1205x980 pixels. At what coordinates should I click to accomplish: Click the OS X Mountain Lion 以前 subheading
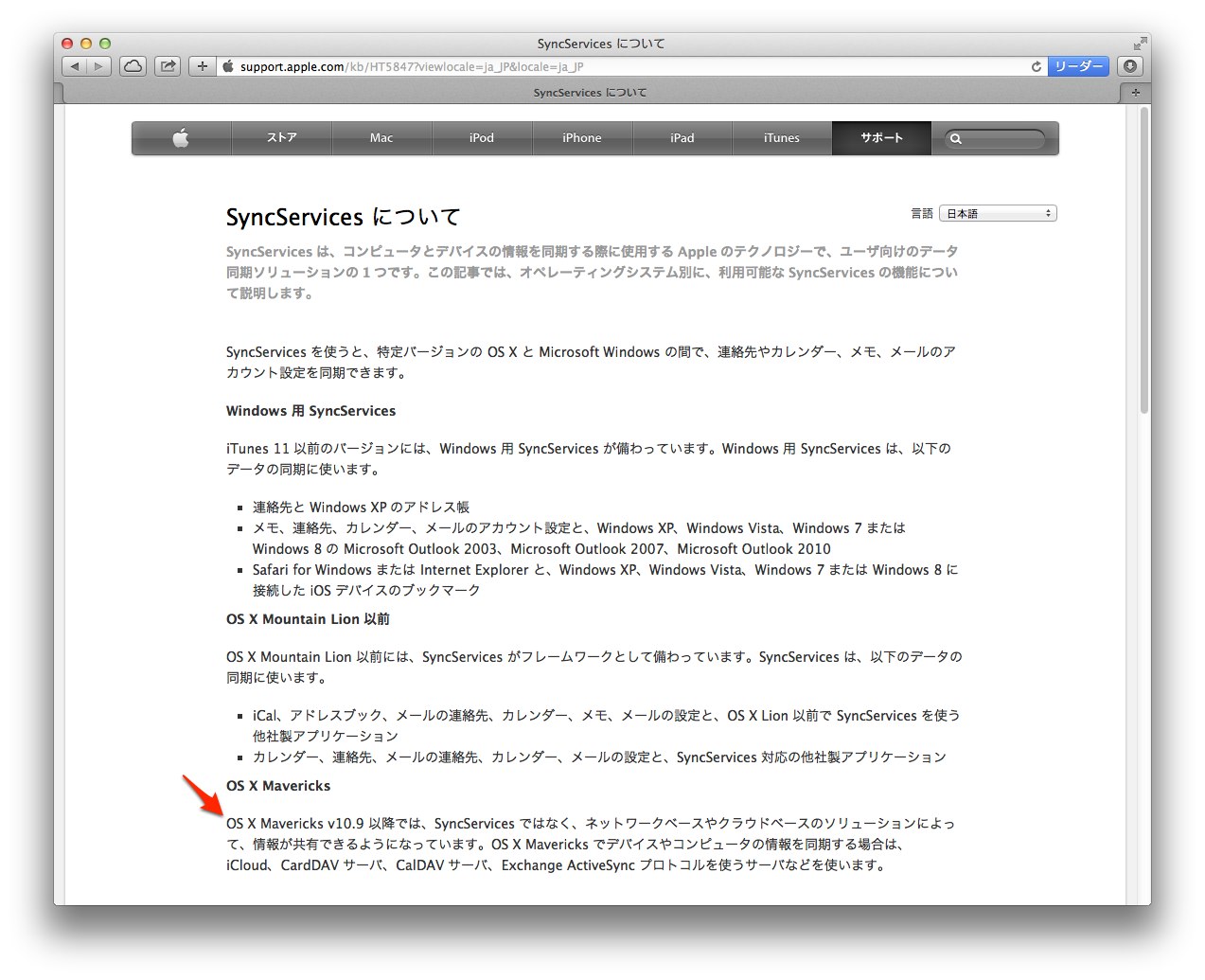pos(308,619)
